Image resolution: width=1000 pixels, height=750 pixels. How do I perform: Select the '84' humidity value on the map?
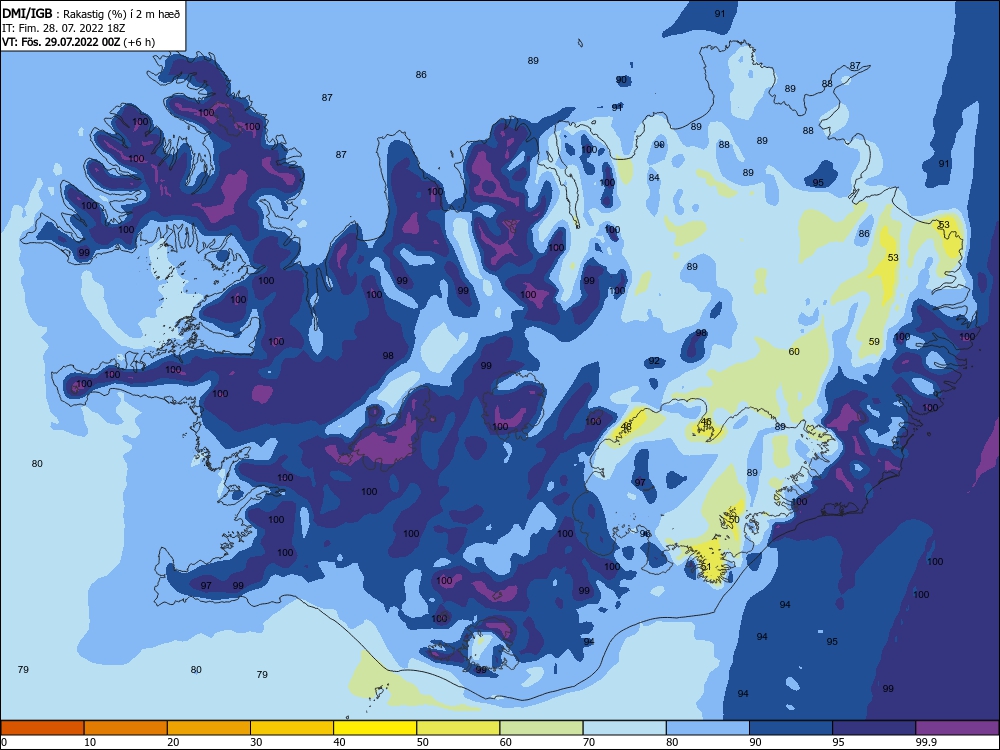654,177
